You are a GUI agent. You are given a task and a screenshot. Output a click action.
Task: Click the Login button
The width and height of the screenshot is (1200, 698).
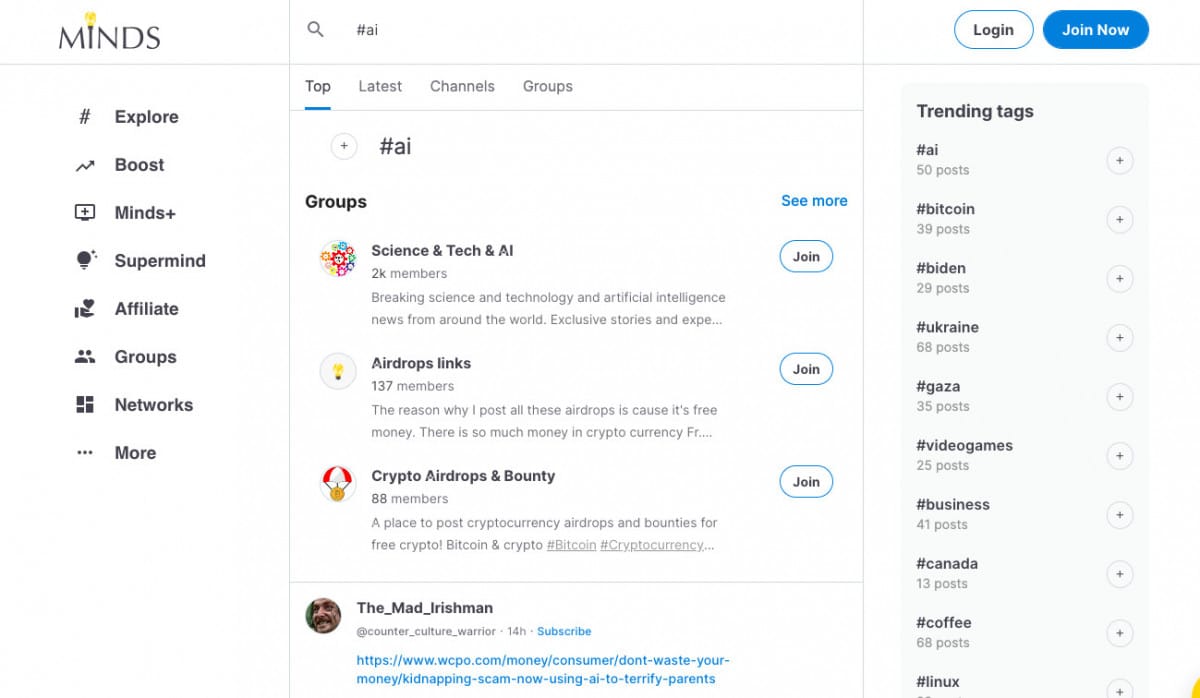993,30
